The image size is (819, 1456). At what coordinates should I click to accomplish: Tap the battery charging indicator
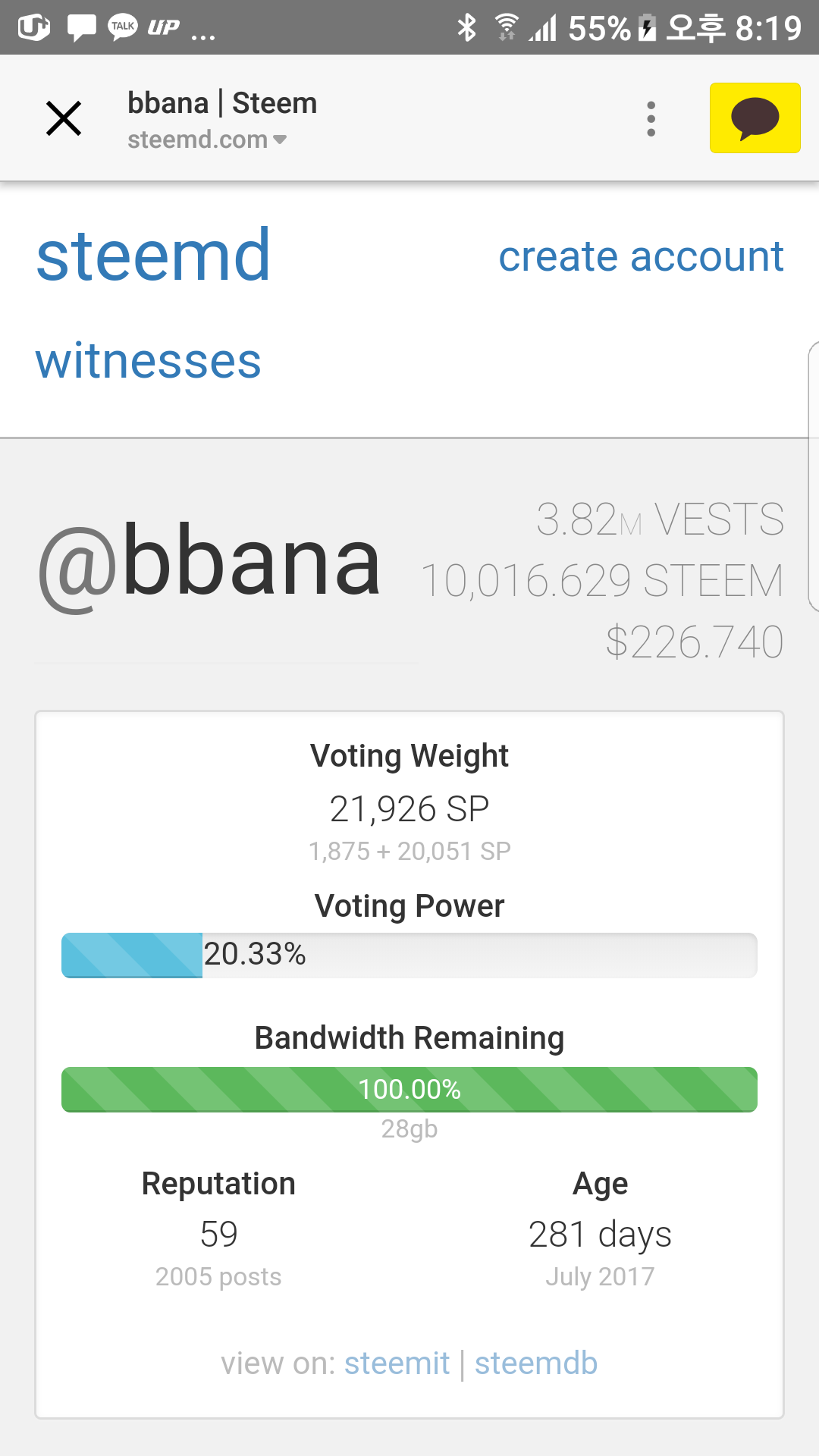click(647, 28)
